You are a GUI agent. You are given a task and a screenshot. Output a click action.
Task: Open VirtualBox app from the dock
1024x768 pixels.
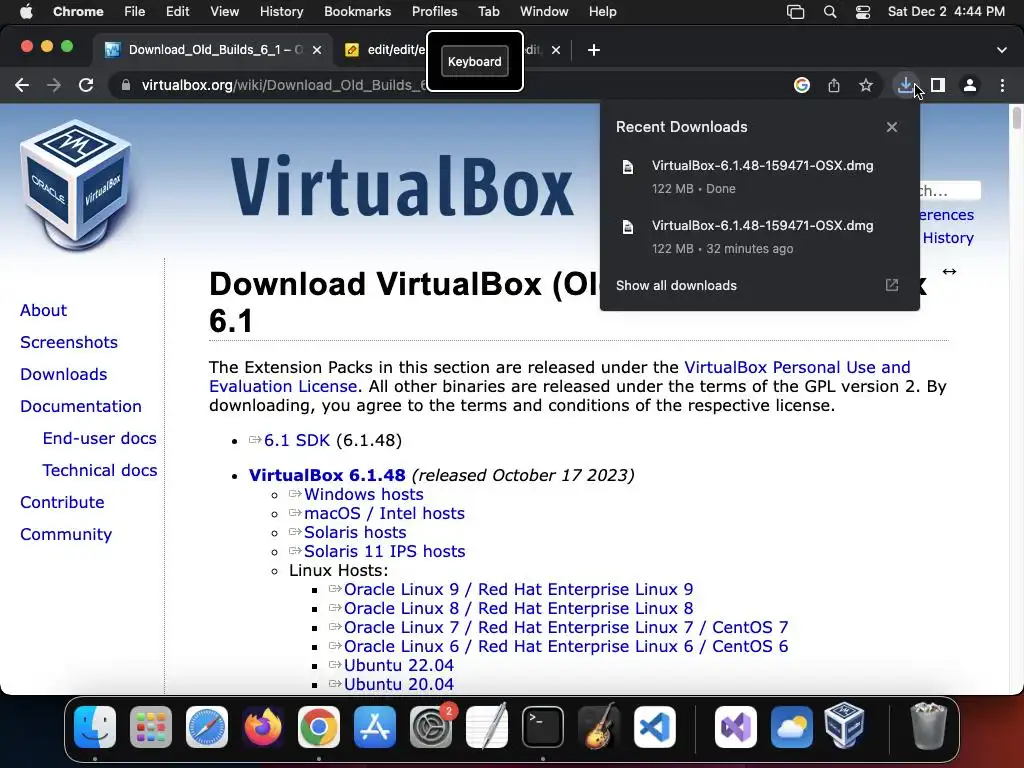[x=844, y=727]
